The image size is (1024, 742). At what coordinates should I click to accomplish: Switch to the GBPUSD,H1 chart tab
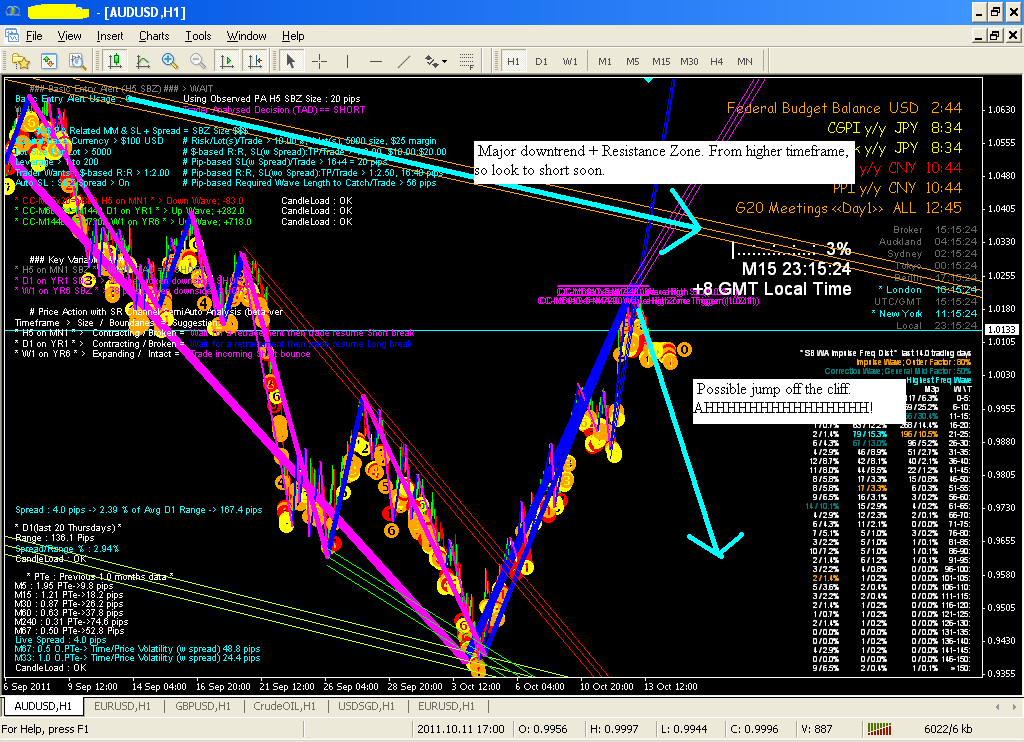click(x=202, y=706)
